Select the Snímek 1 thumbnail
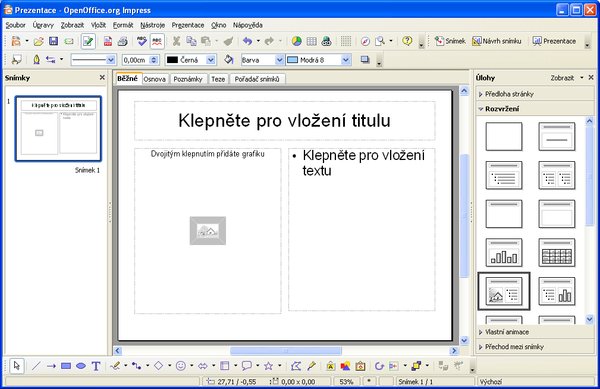Screen dimensions: 600x389 [x=58, y=129]
